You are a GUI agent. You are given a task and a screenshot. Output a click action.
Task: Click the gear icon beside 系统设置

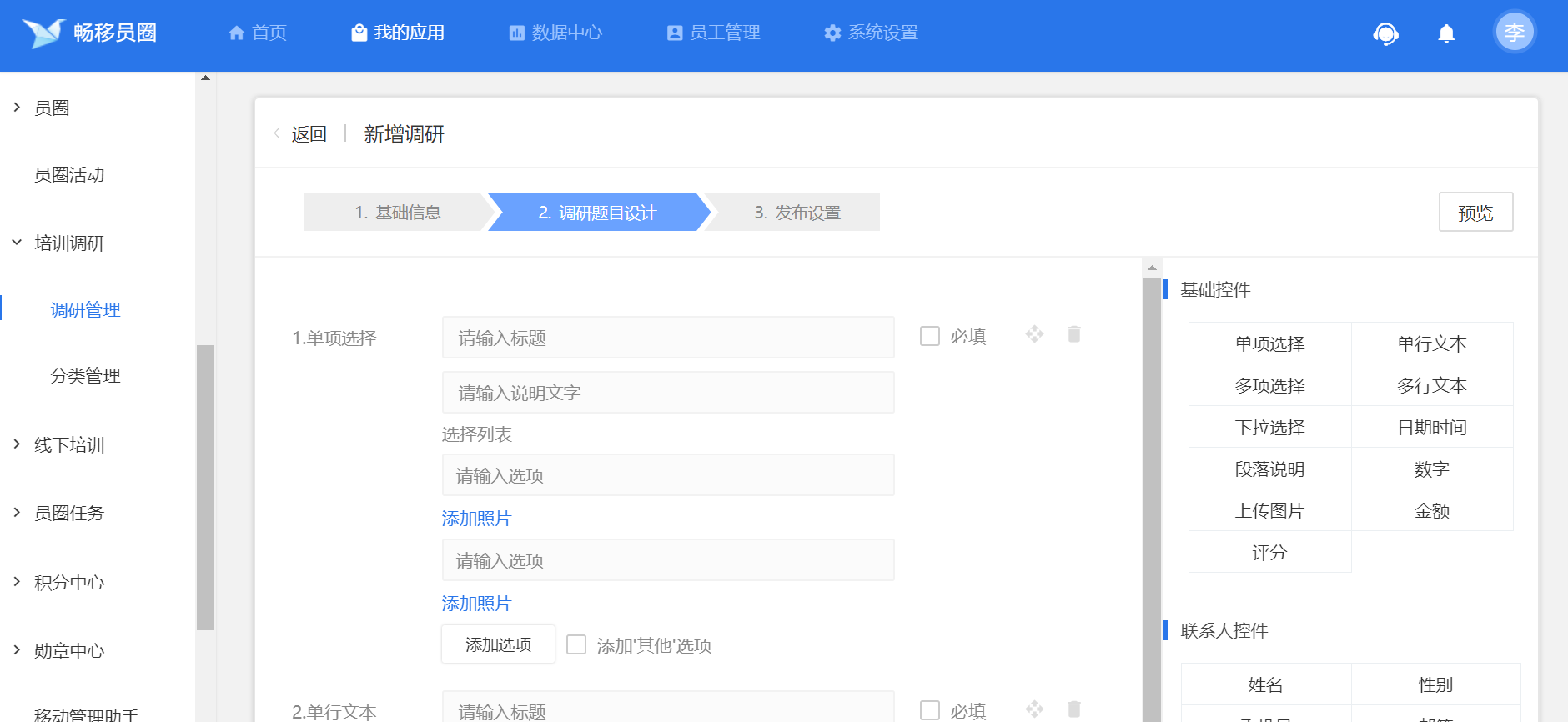coord(832,33)
